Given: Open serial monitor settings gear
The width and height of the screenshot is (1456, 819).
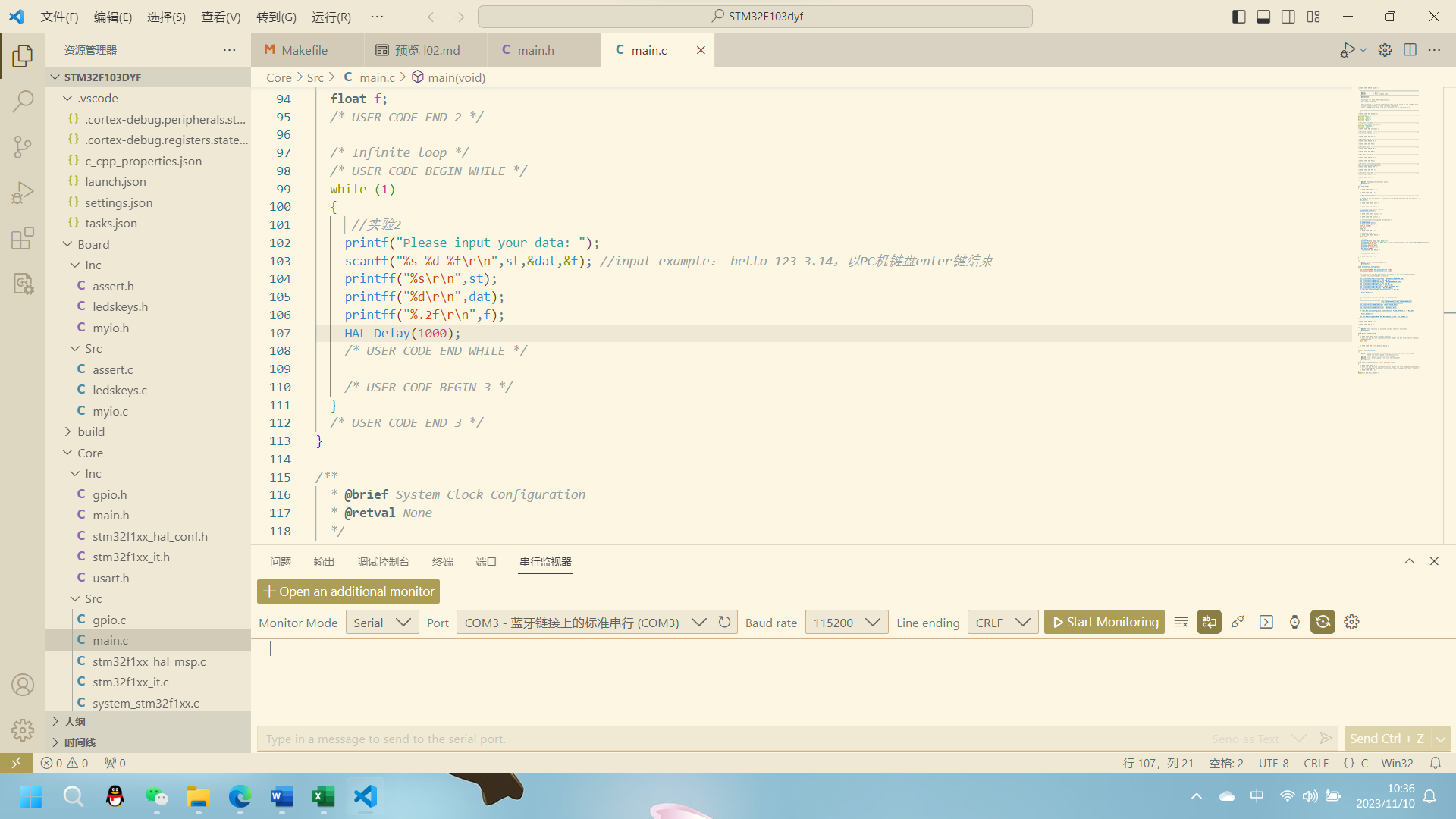Looking at the screenshot, I should [1351, 622].
